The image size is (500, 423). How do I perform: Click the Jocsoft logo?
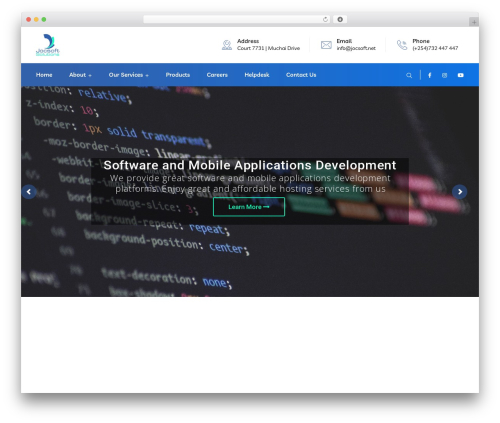(48, 45)
